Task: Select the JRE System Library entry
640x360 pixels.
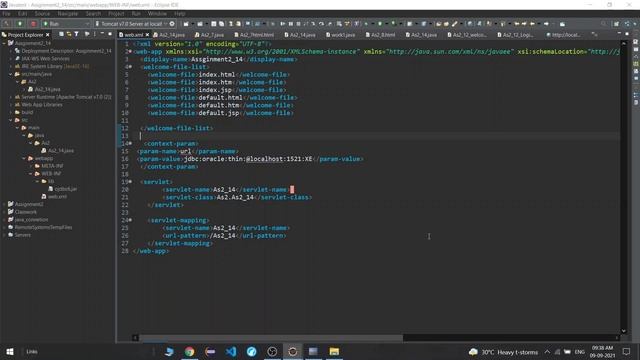Action: pos(52,66)
